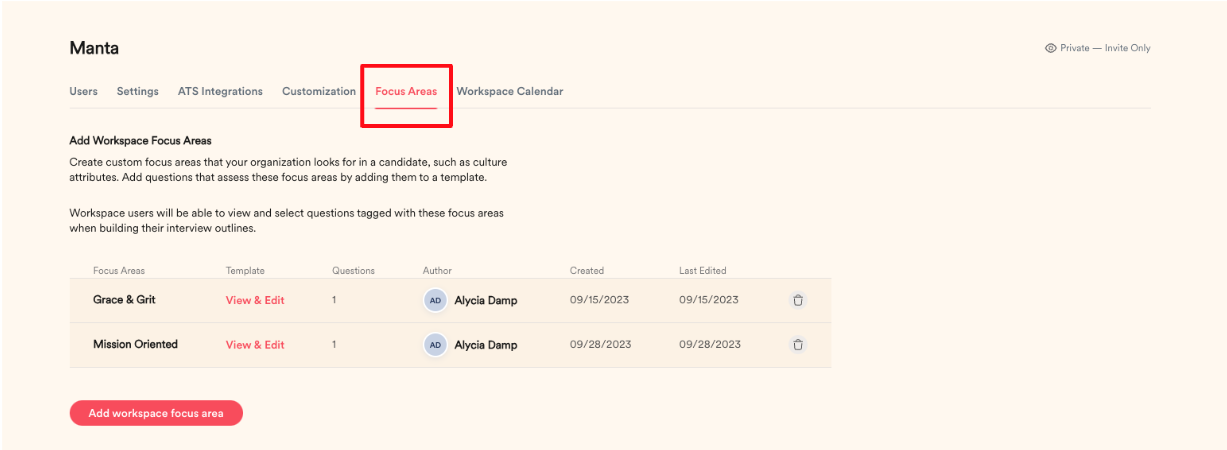Click the Questions column header
This screenshot has height=450, width=1227.
coord(353,270)
